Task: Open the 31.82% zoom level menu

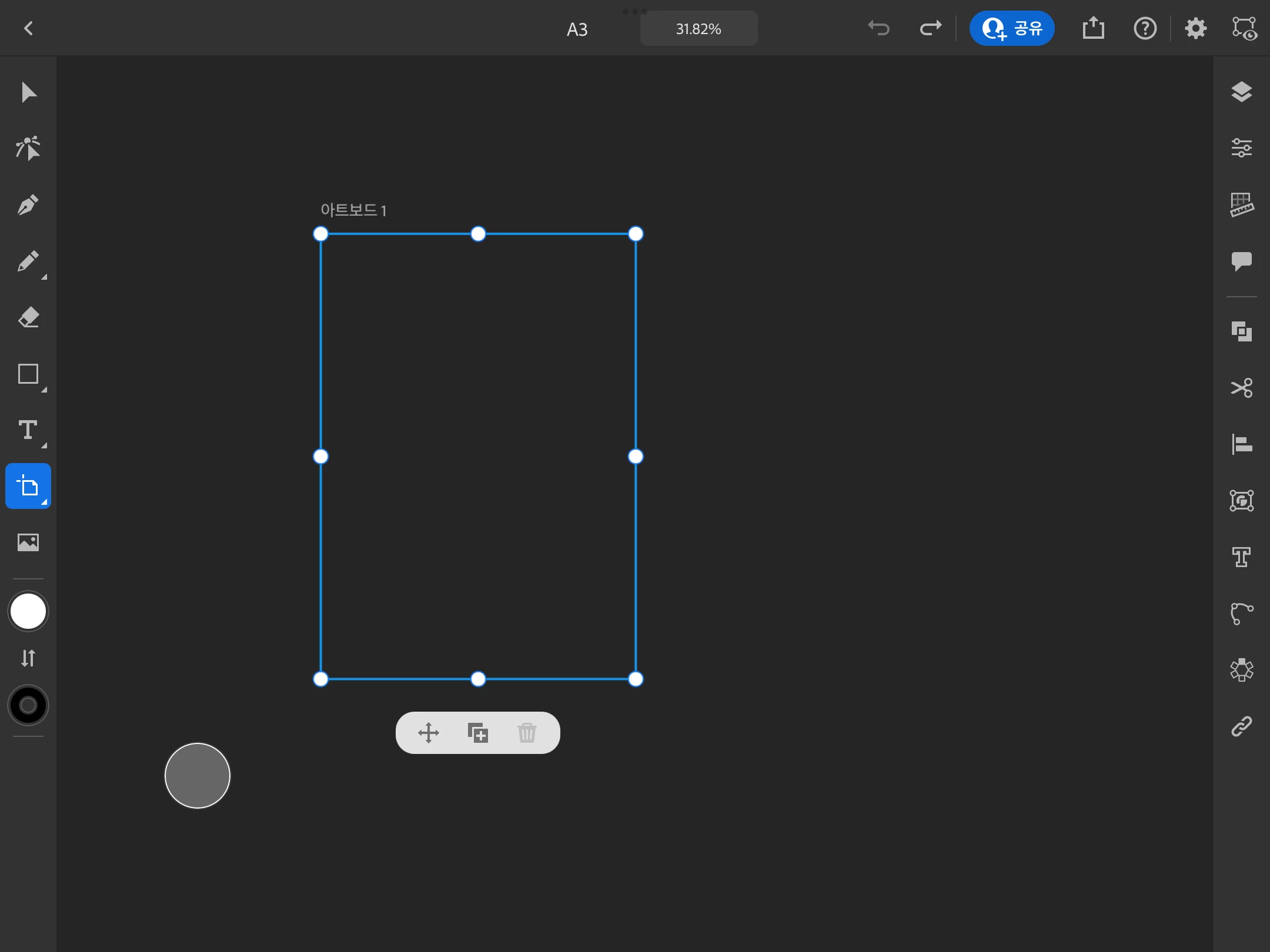Action: pos(698,29)
